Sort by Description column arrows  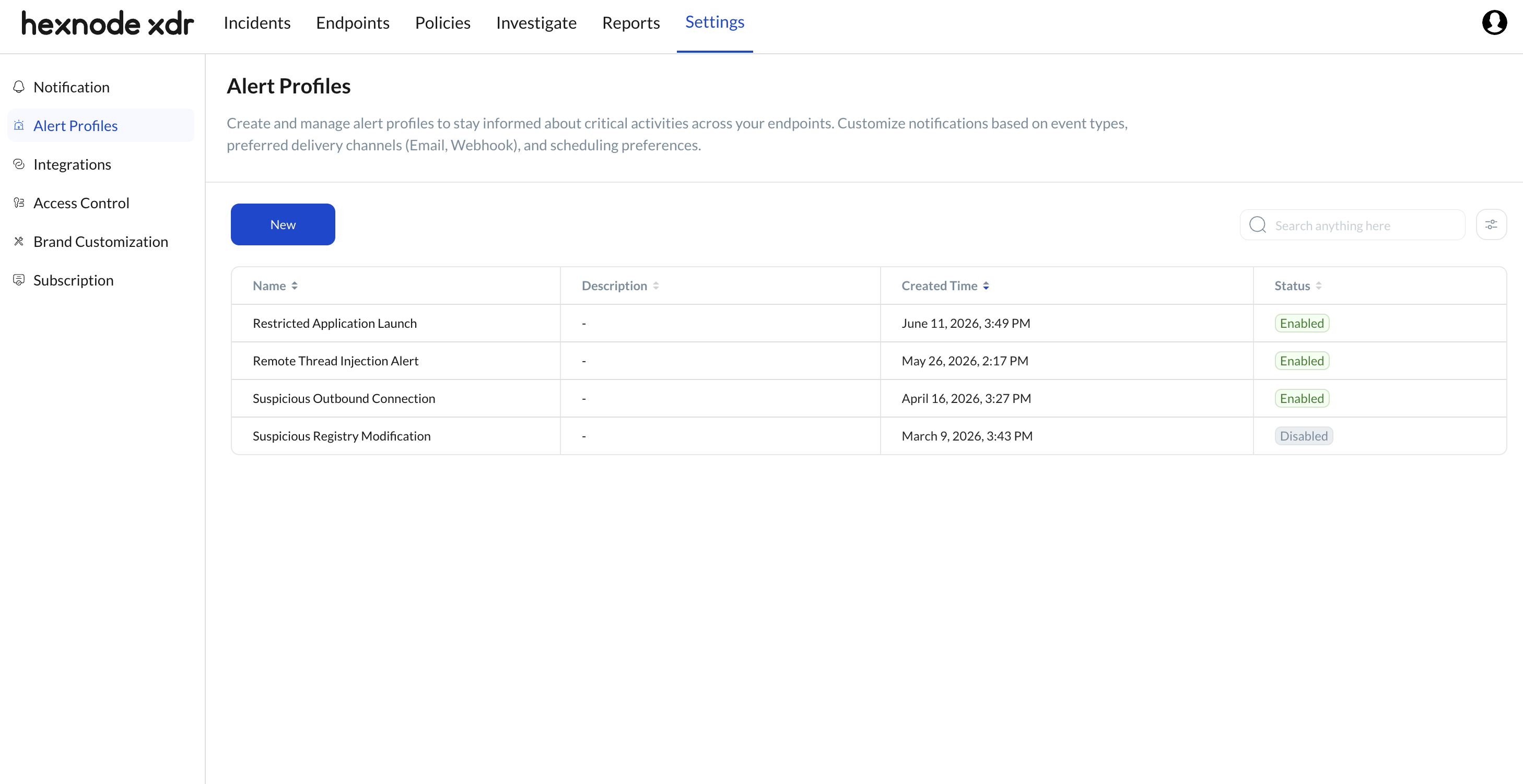click(655, 286)
